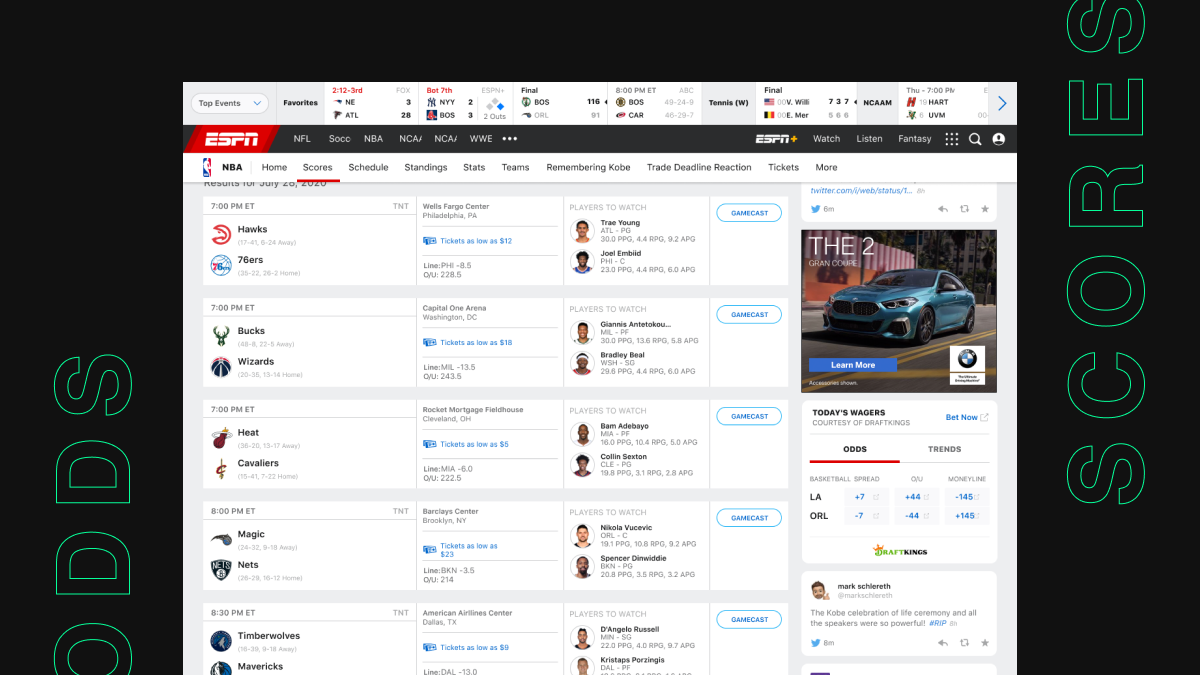Click Giannis Antetokounmpo's player photo
The image size is (1200, 675).
[x=582, y=333]
